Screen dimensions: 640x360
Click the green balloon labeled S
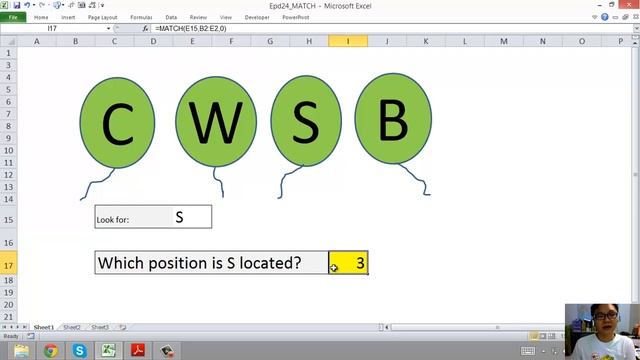pos(306,121)
